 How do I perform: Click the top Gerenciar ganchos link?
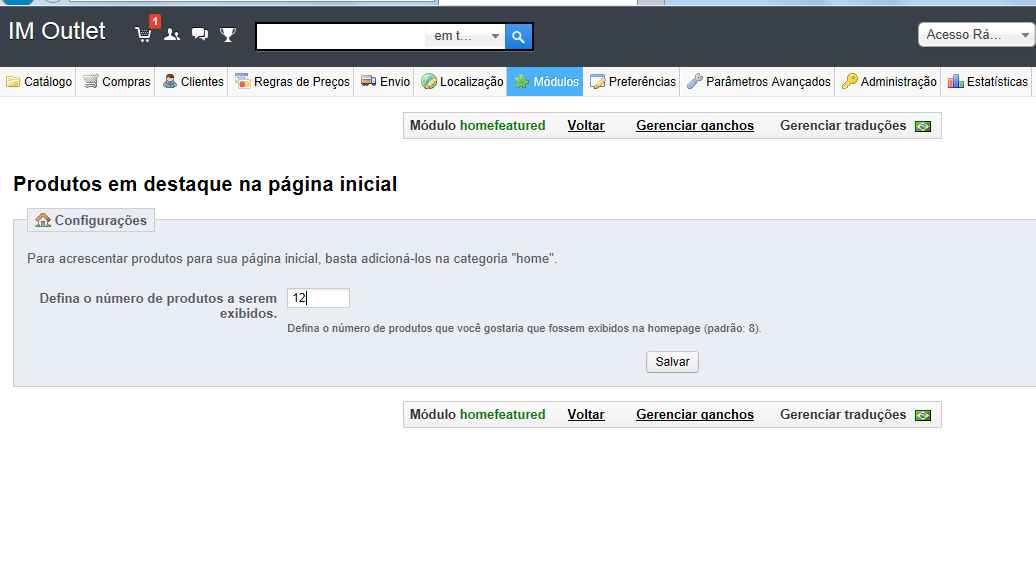click(x=695, y=126)
